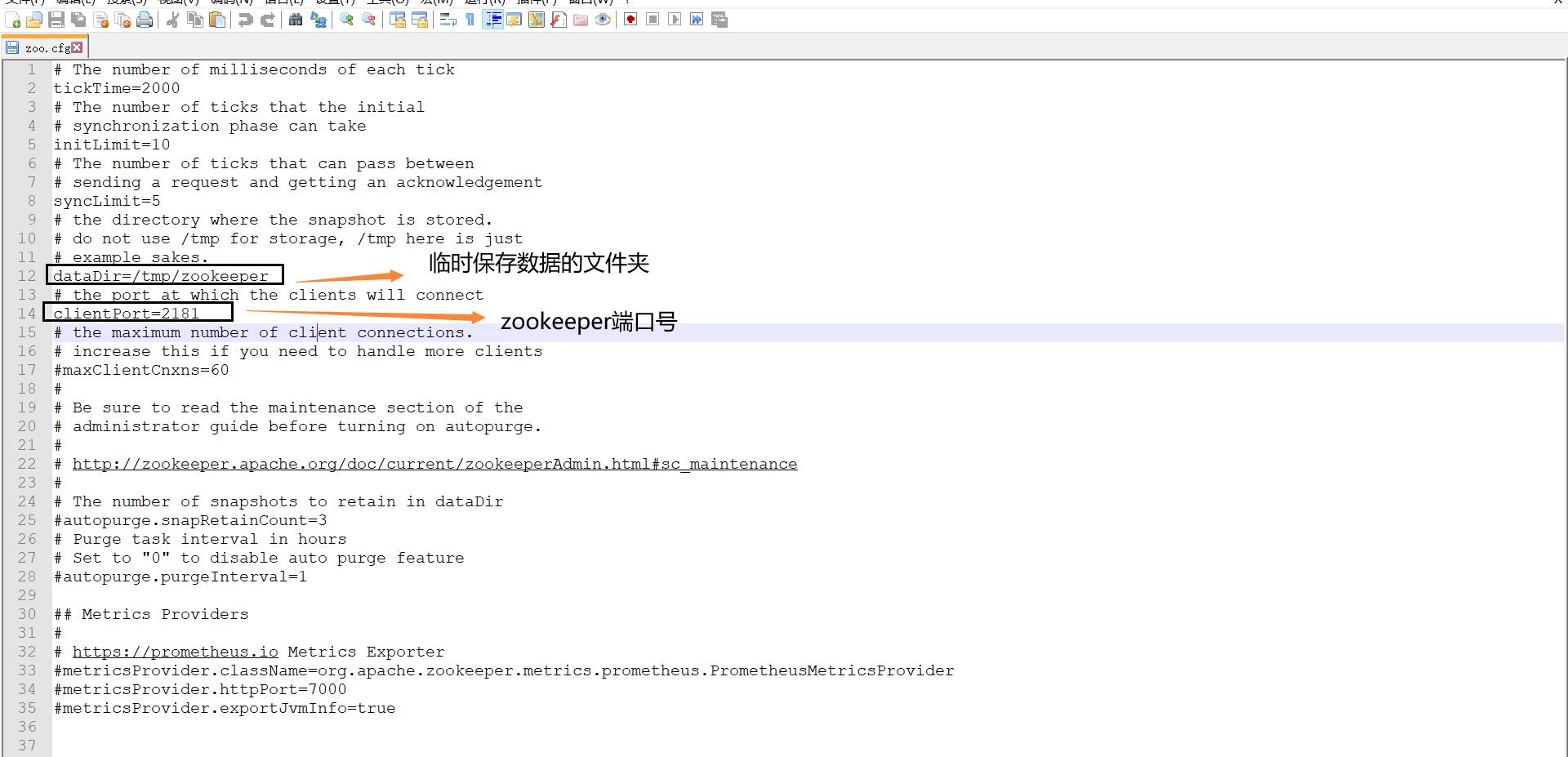Close the zoo.cfg tab
The image size is (1568, 757).
[x=78, y=47]
